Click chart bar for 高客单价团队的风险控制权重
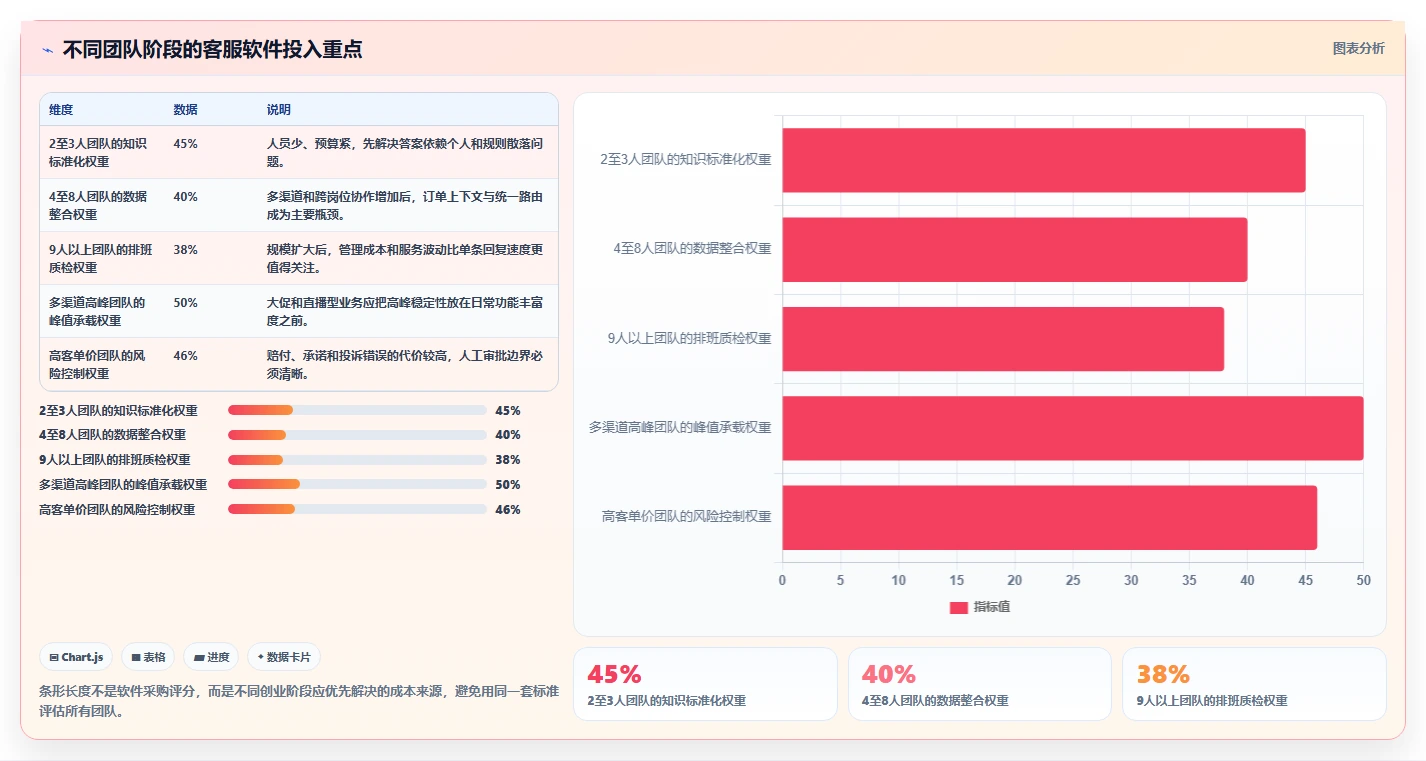1426x761 pixels. pos(1049,517)
